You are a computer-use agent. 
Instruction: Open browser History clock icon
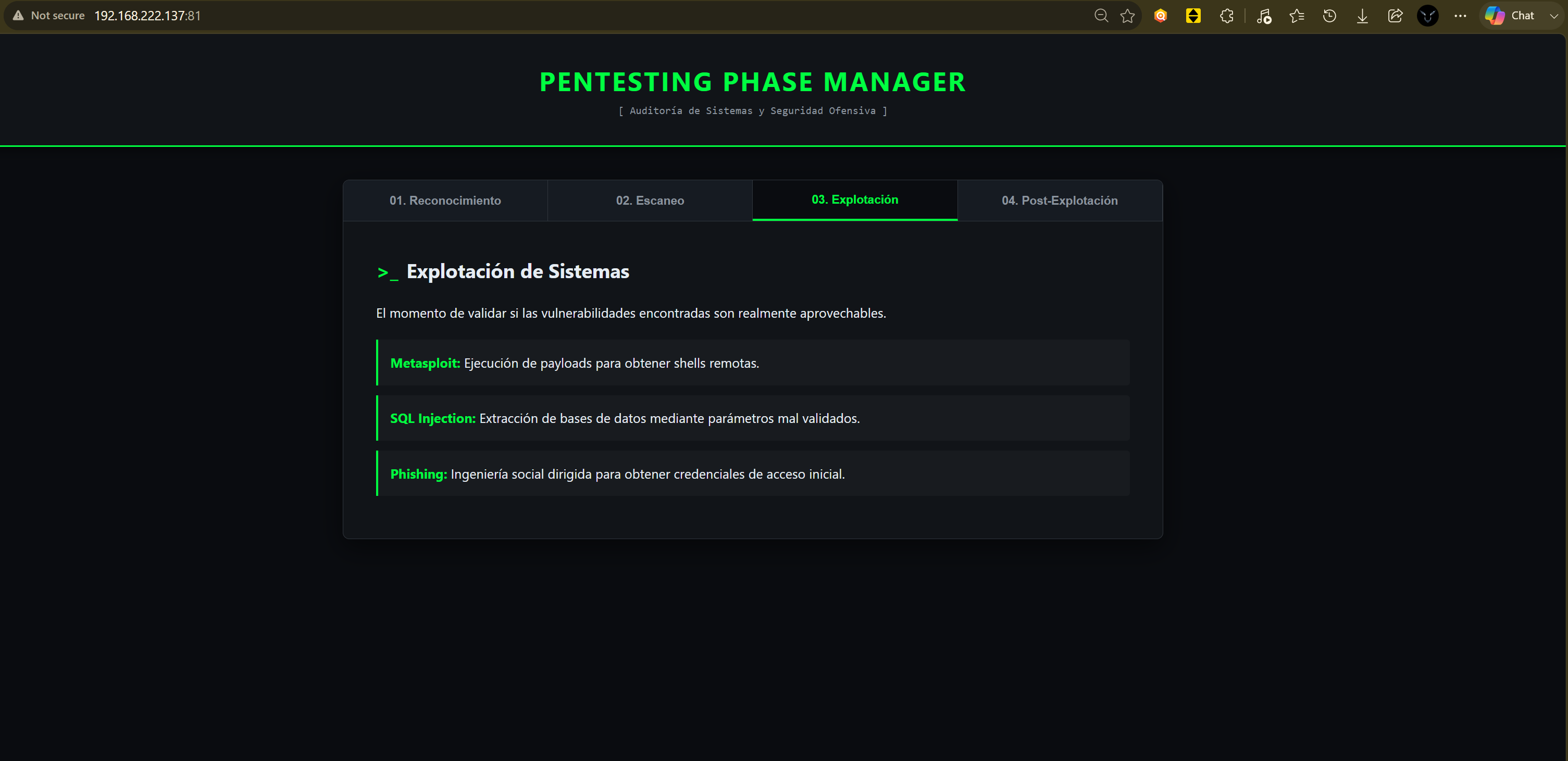click(x=1330, y=16)
